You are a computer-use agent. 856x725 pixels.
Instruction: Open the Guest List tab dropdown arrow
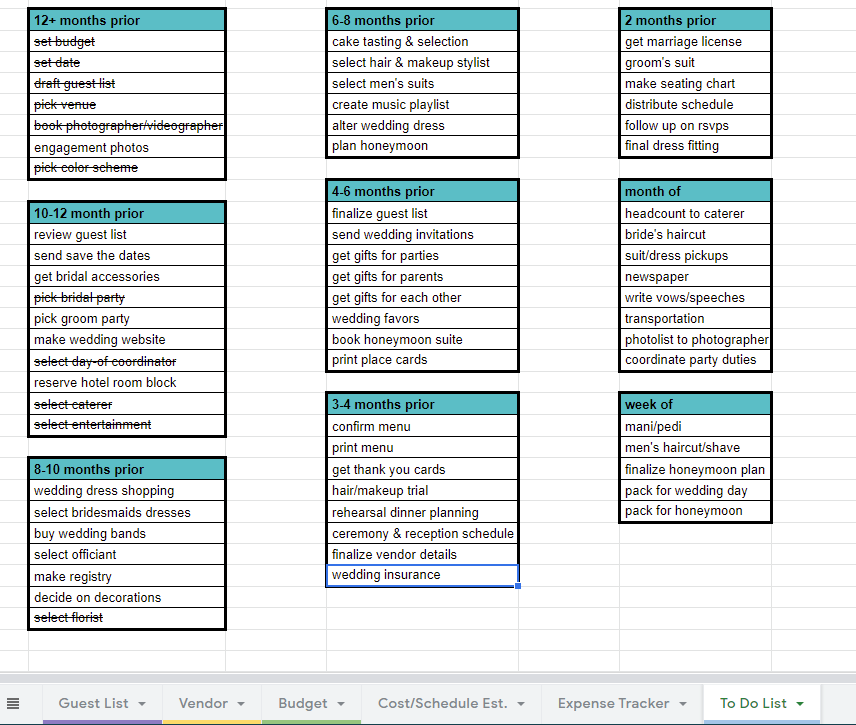point(142,704)
